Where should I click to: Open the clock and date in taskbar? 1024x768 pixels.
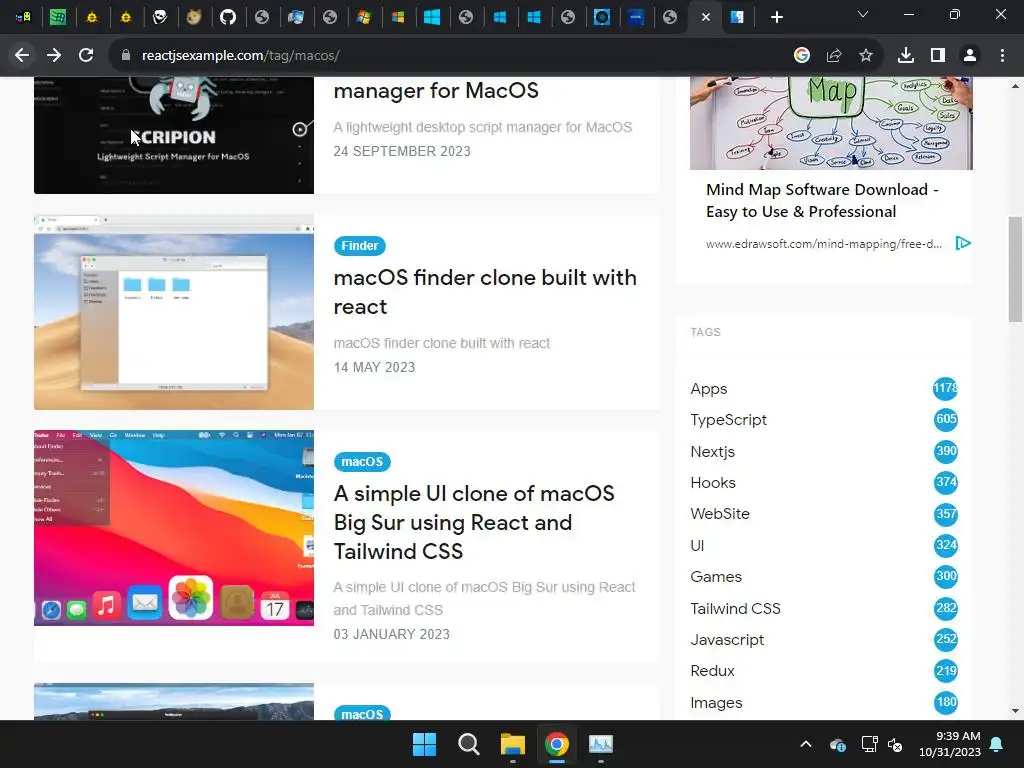[x=950, y=744]
